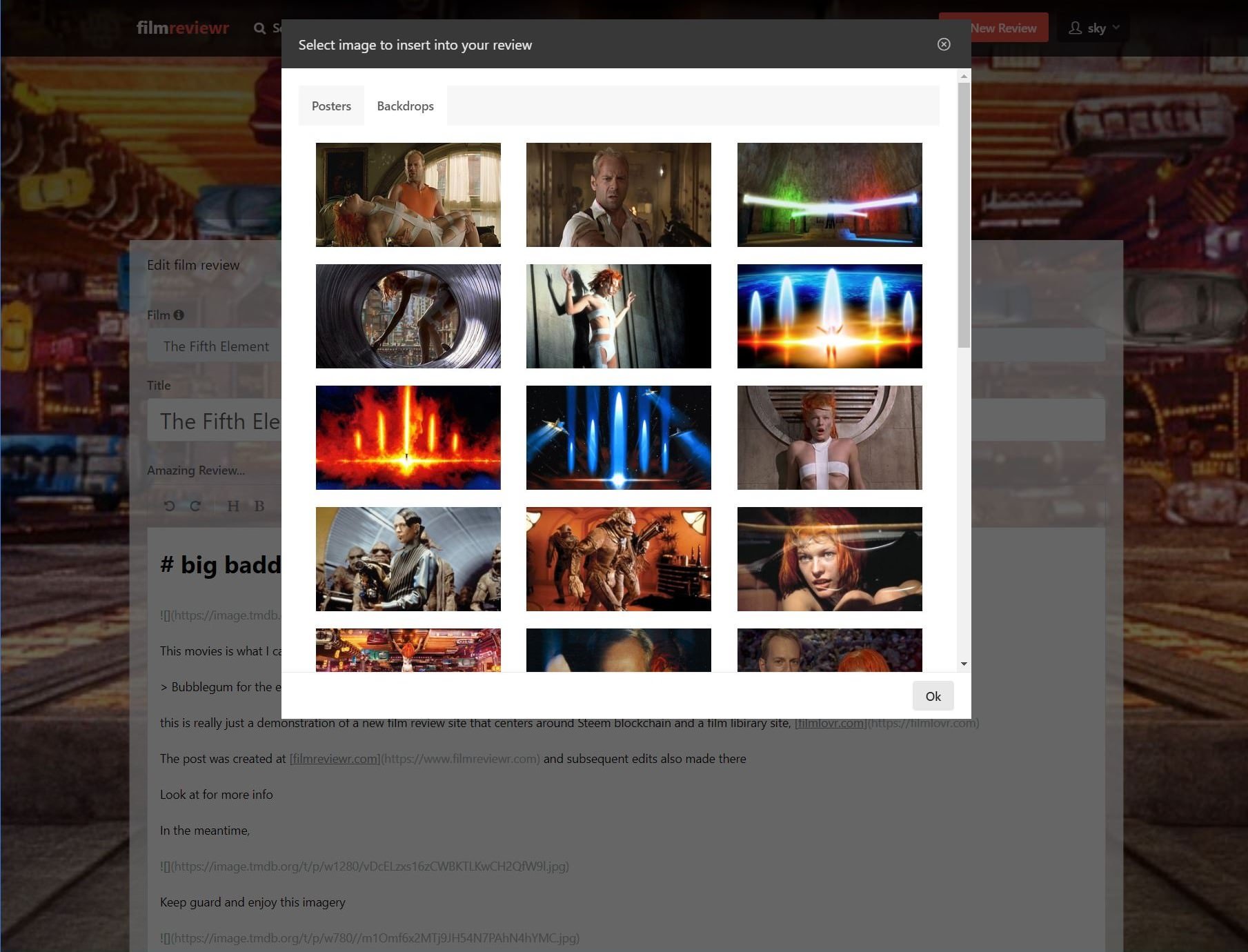Select the Backdrops tab
1248x952 pixels.
pos(405,106)
